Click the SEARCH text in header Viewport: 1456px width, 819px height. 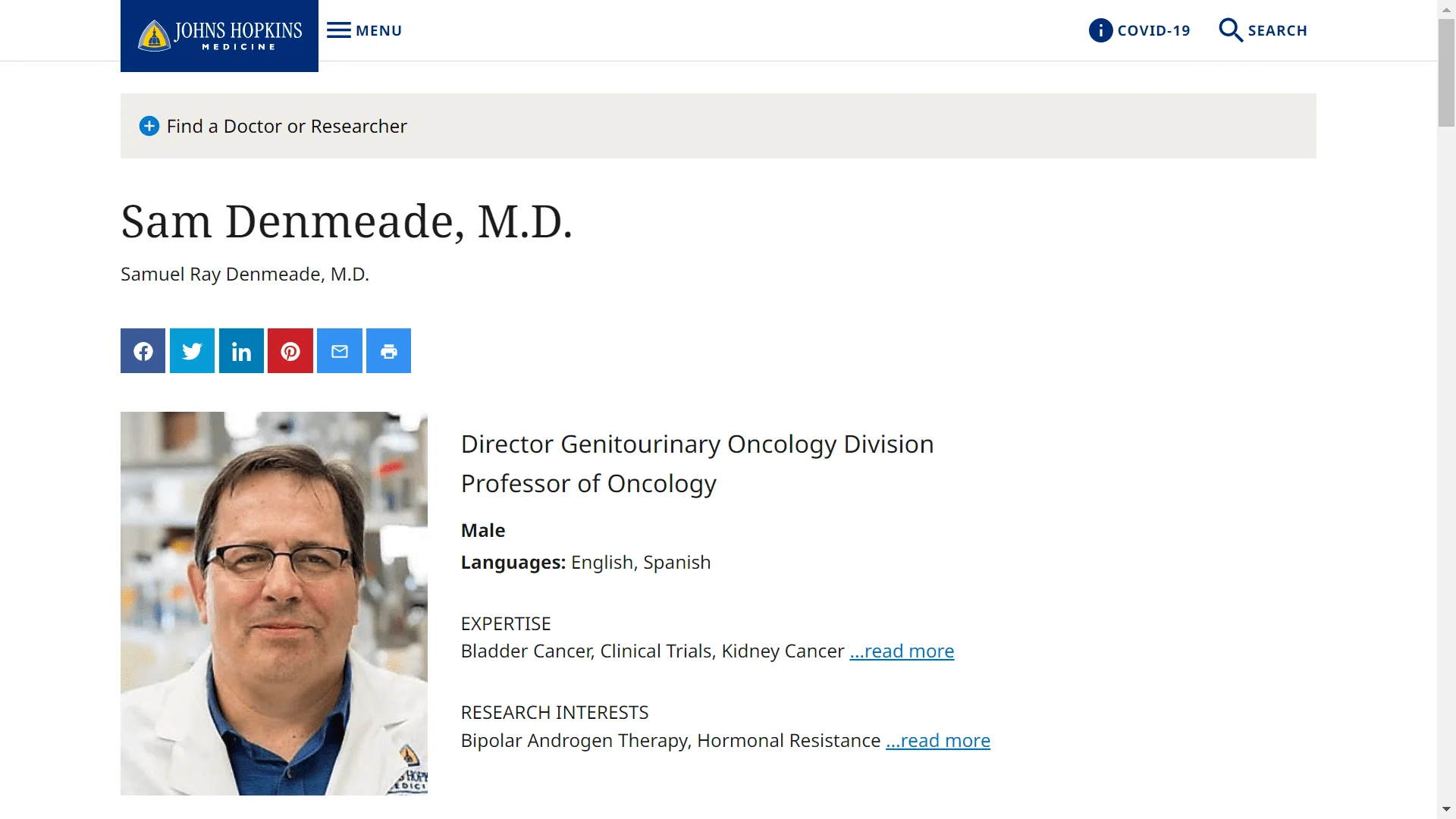pyautogui.click(x=1278, y=30)
